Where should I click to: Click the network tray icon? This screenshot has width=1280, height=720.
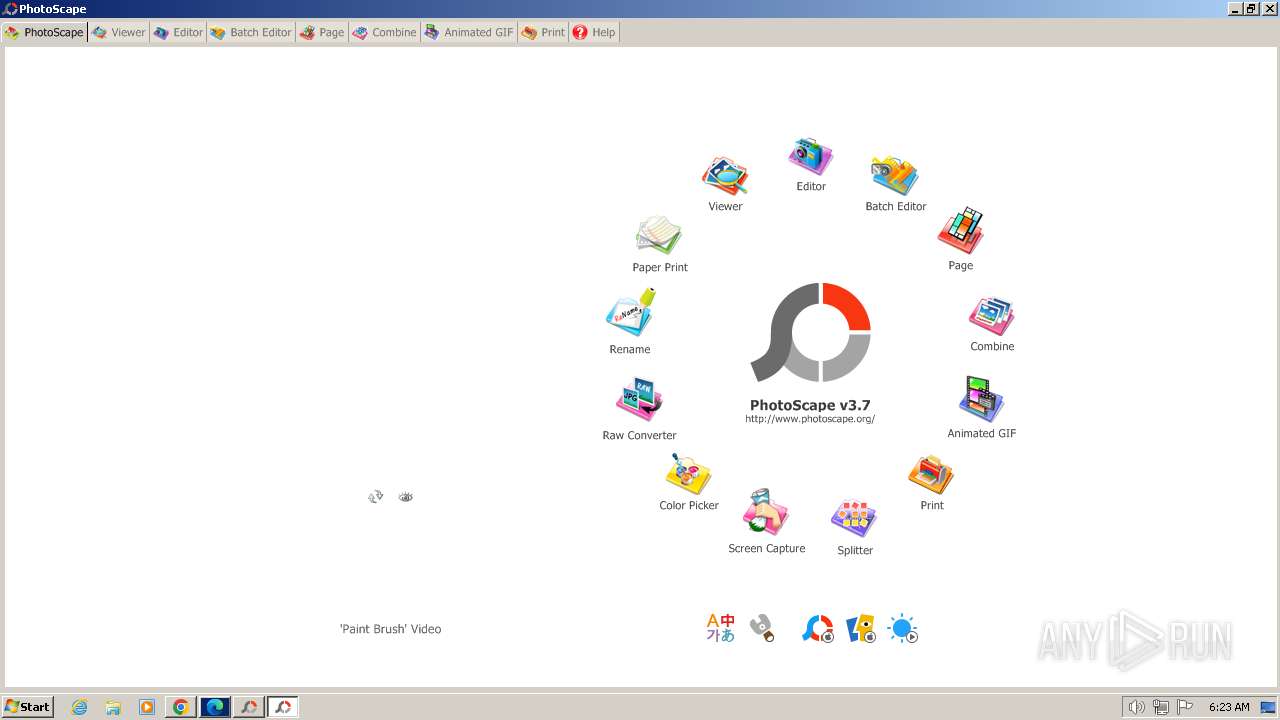(x=1161, y=707)
